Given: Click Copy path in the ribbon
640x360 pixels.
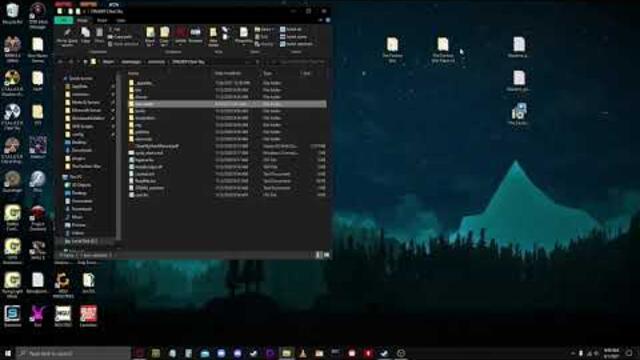Looking at the screenshot, I should 120,37.
